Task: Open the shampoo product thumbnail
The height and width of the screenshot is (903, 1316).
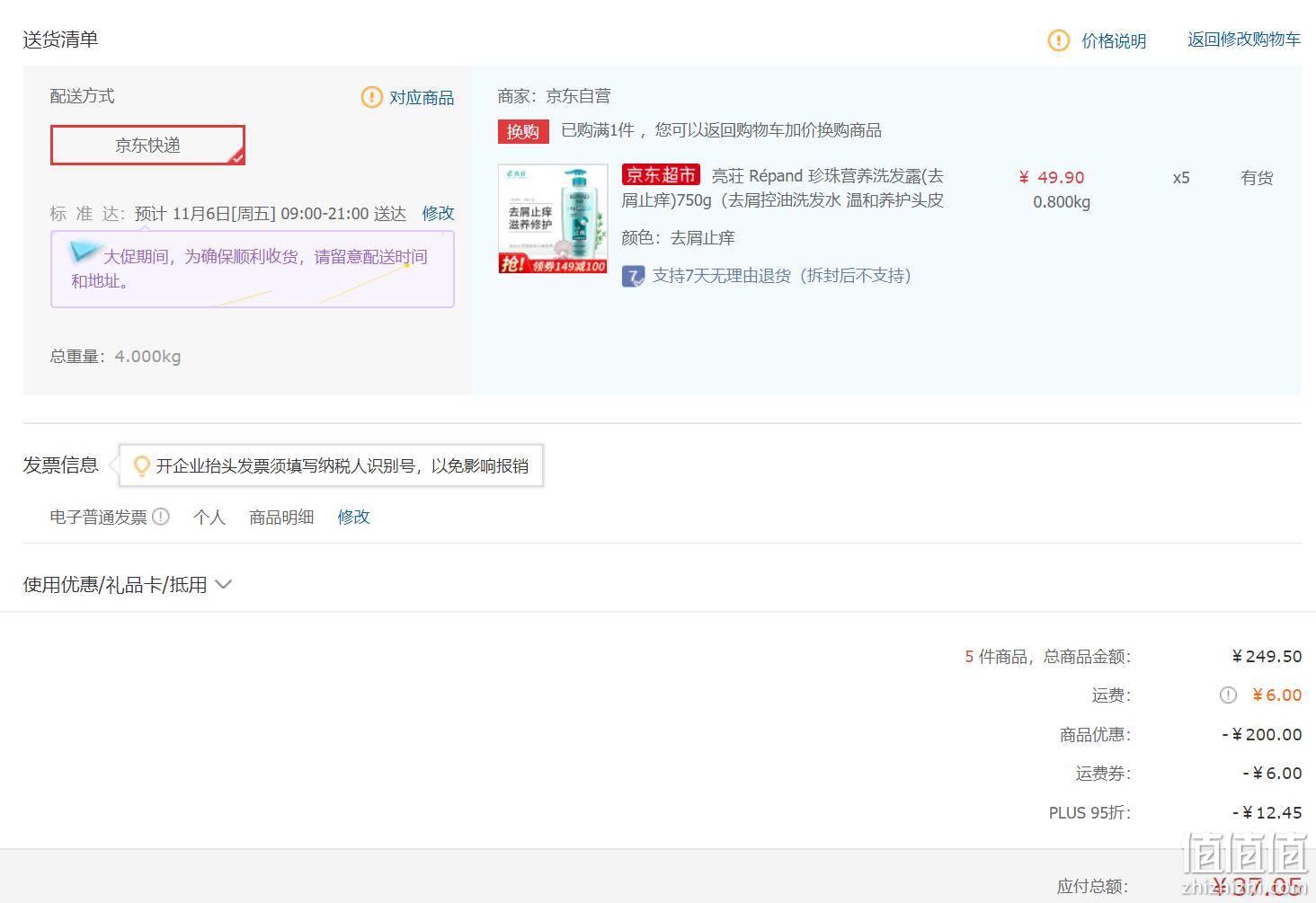Action: click(x=553, y=218)
